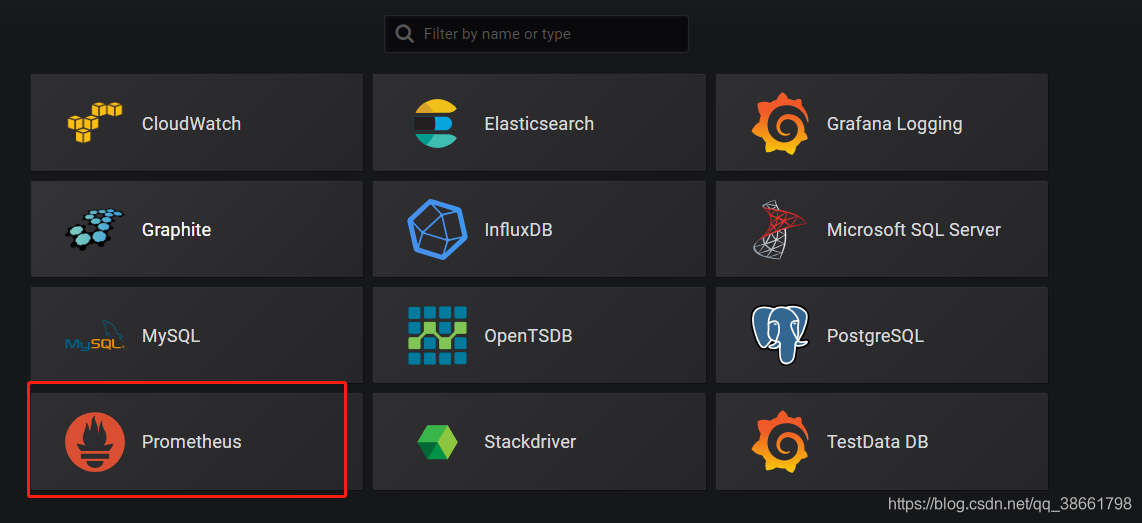Choose the OpenTSDB label
This screenshot has height=523, width=1142.
[x=528, y=337]
